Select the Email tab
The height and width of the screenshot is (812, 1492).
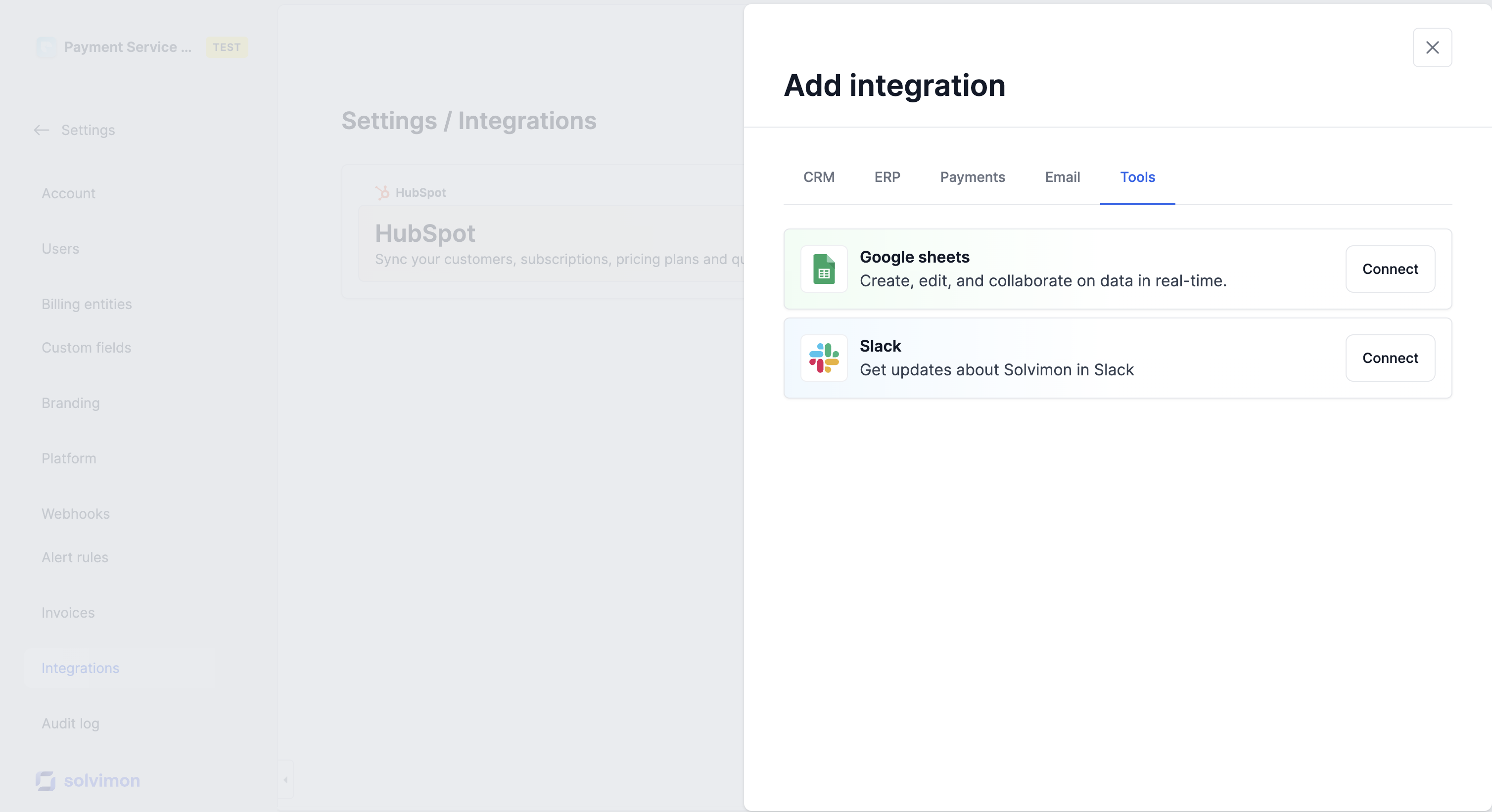coord(1062,177)
